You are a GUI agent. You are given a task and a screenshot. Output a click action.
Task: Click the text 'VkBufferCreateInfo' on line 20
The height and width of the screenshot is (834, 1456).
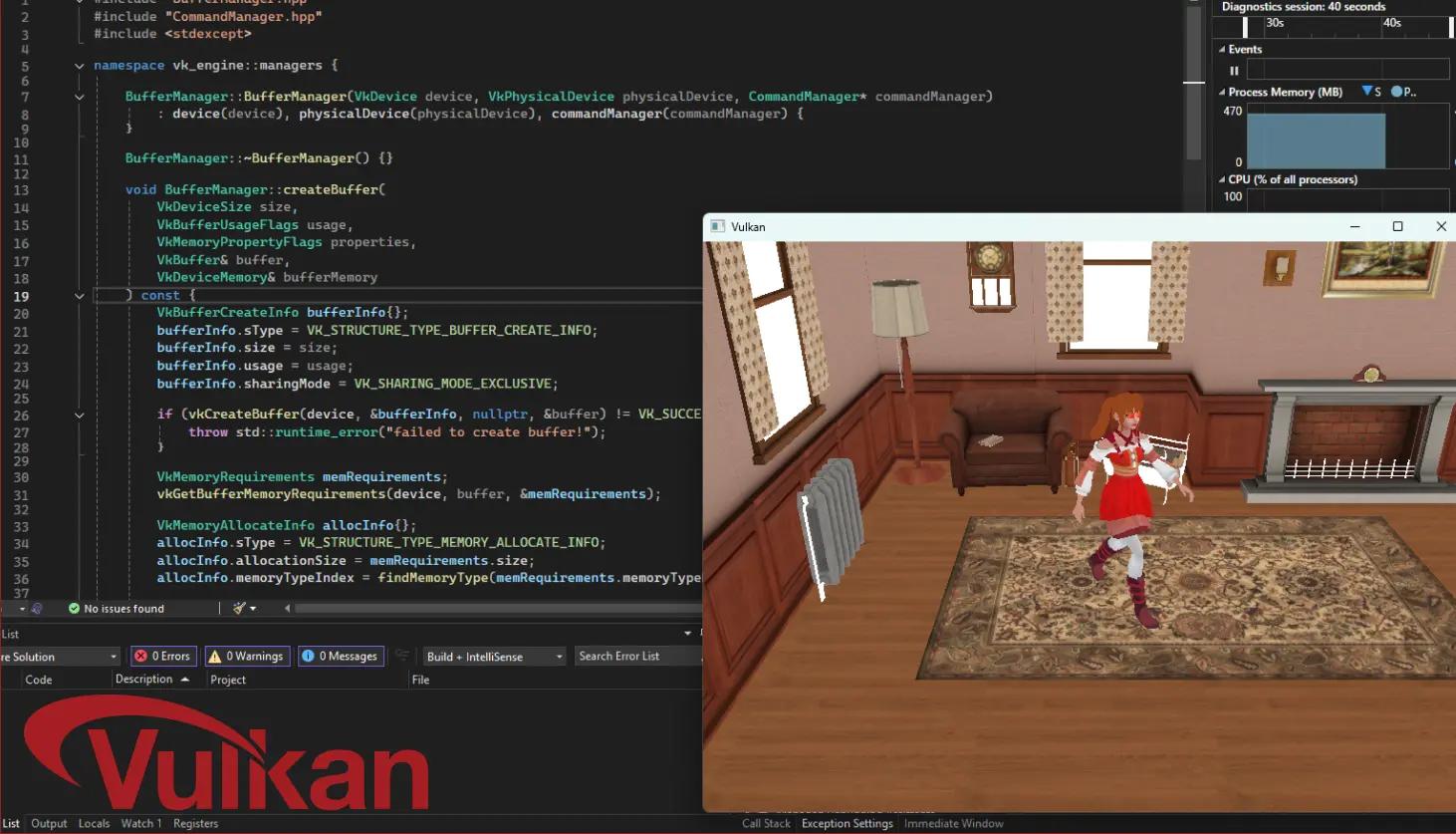[227, 312]
